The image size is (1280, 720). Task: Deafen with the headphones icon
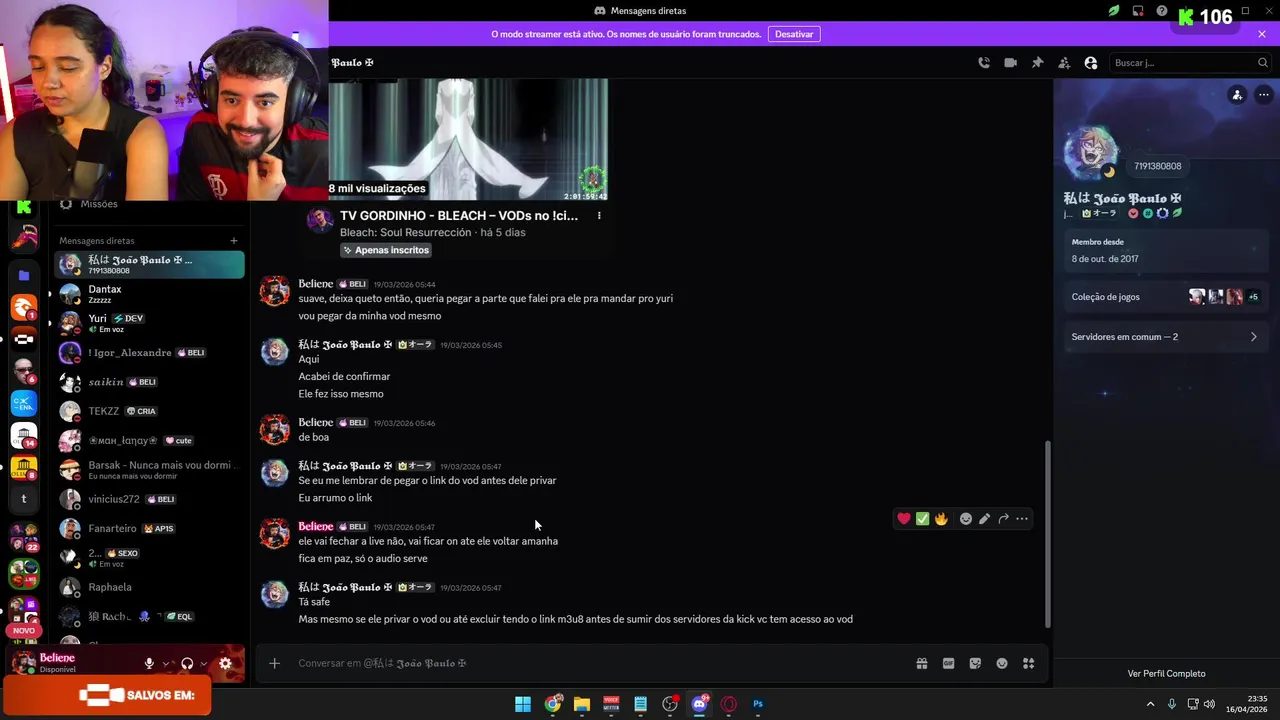[x=187, y=663]
